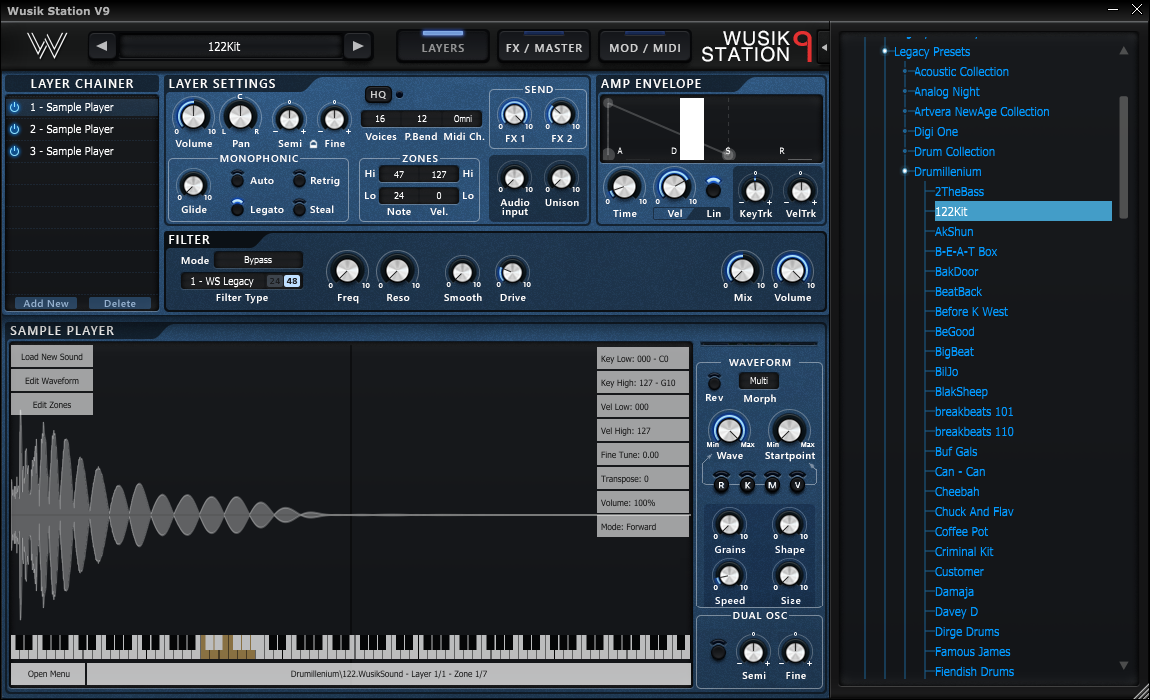Click the Mode: Forward playback setting
The height and width of the screenshot is (700, 1150).
point(642,527)
